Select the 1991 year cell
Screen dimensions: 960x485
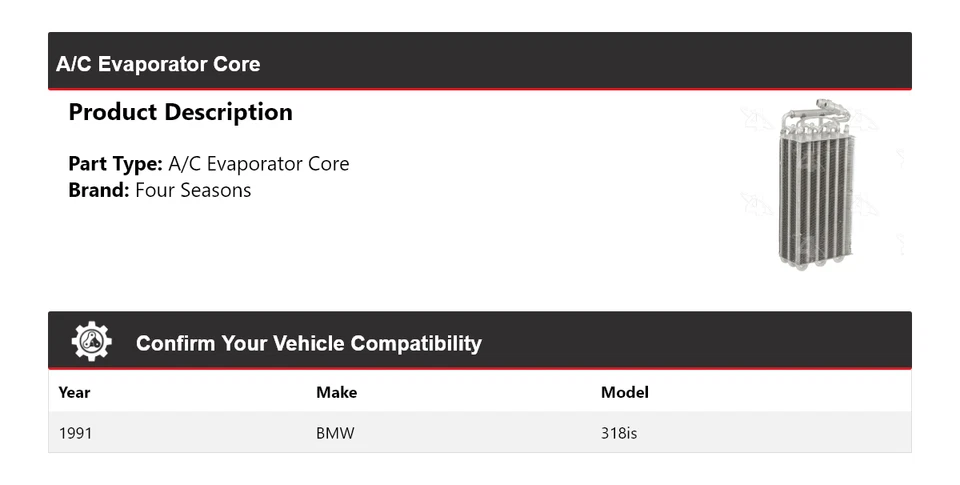(x=75, y=434)
